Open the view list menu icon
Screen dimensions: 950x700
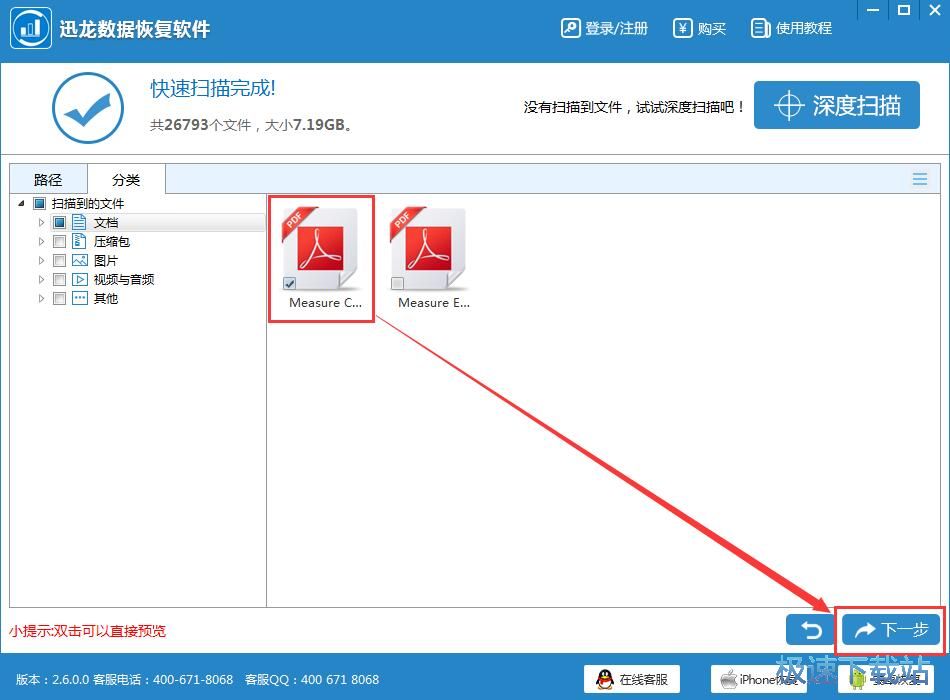[x=920, y=179]
